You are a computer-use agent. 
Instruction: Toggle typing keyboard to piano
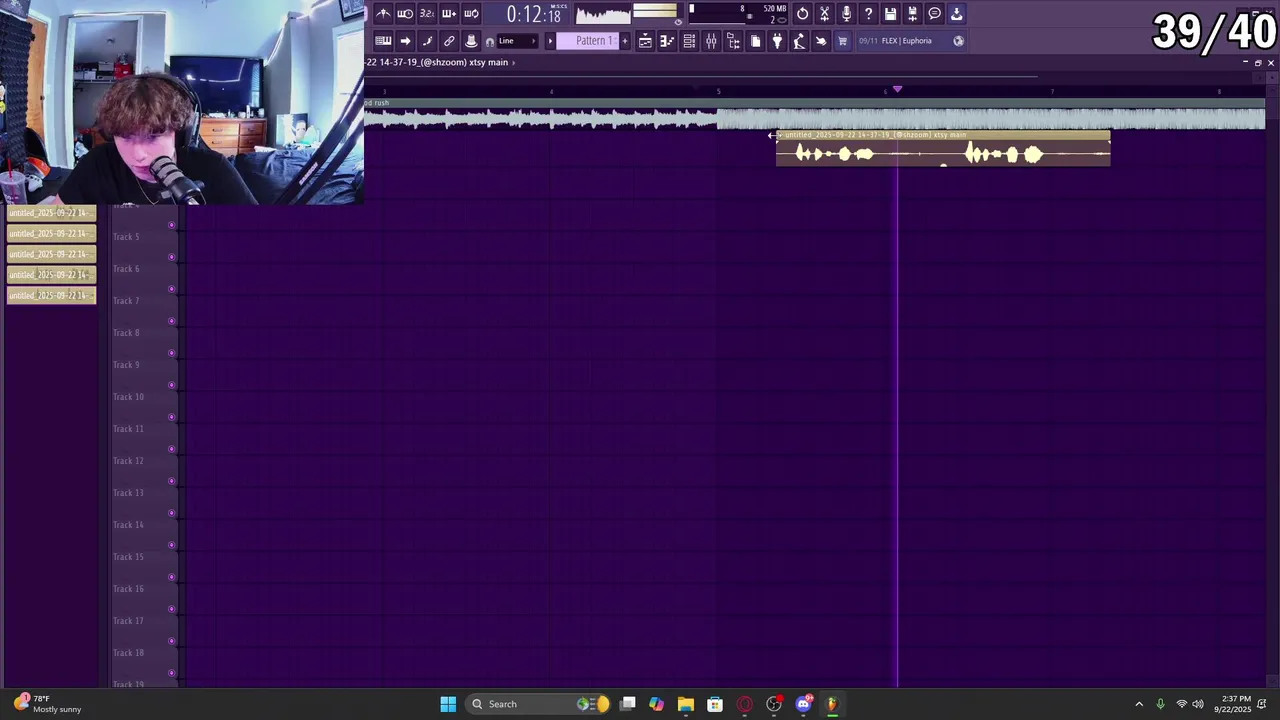tap(383, 41)
